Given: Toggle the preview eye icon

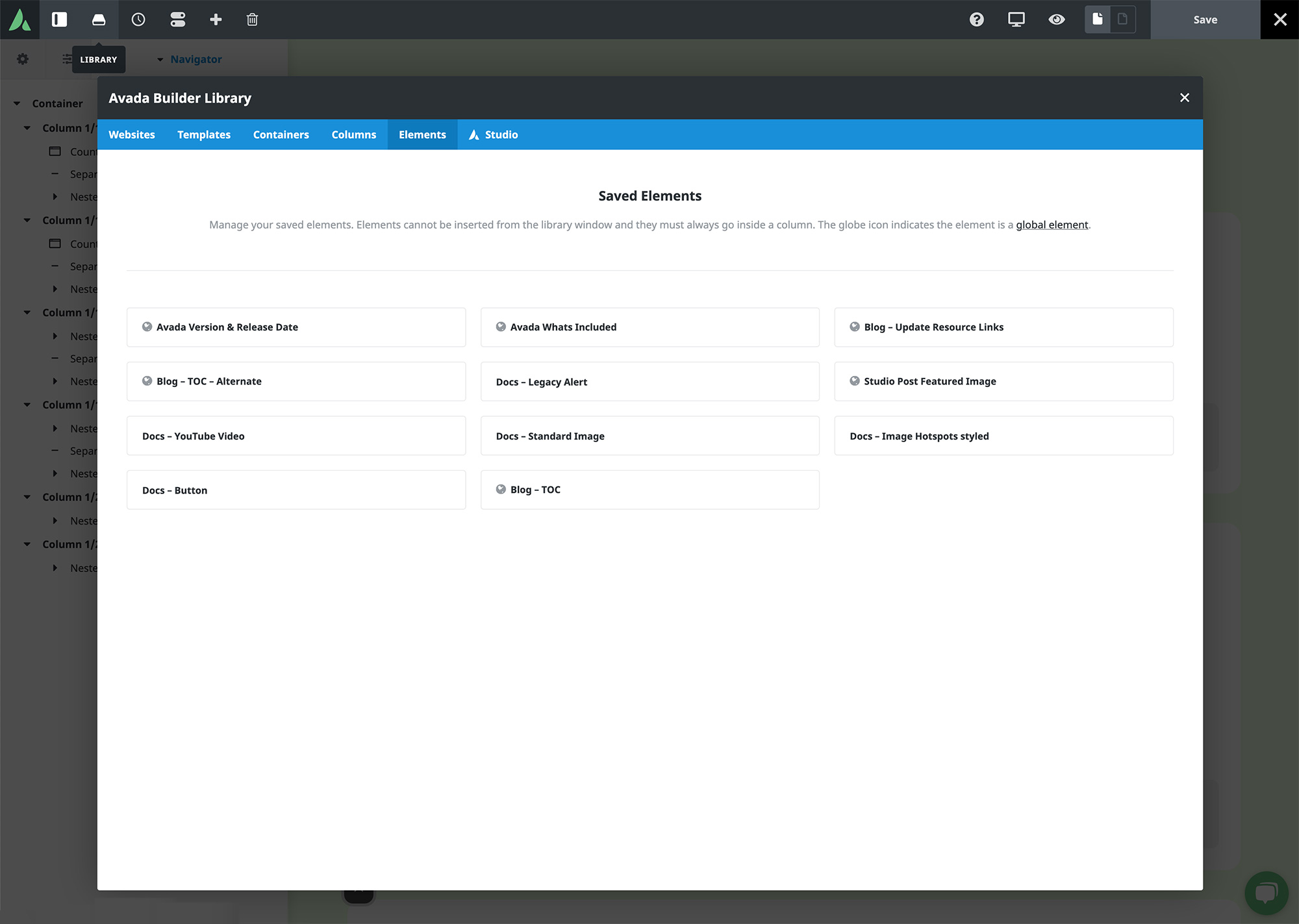Looking at the screenshot, I should [1057, 19].
